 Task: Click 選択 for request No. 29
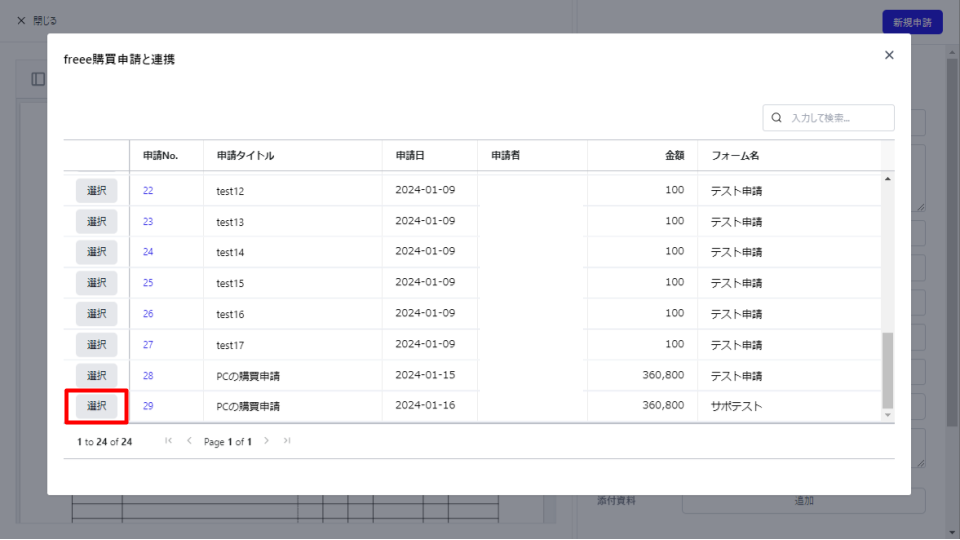tap(97, 406)
